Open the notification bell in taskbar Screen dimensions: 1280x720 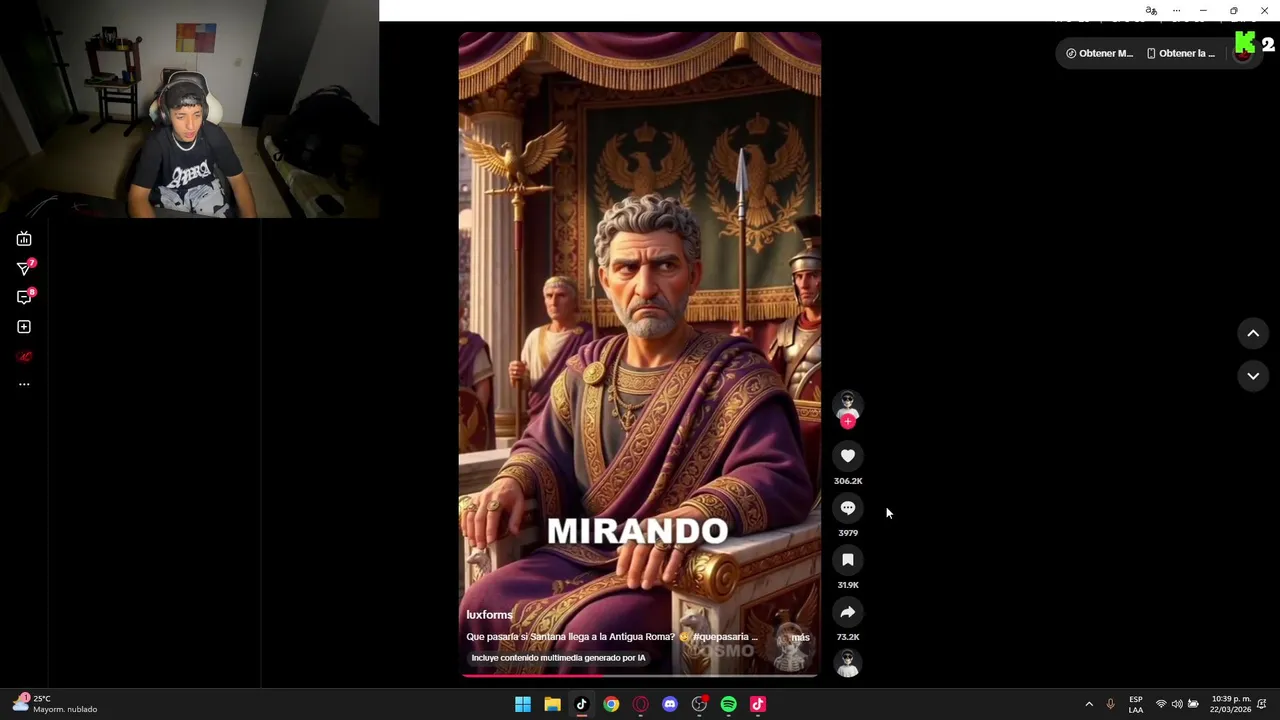pyautogui.click(x=1262, y=704)
